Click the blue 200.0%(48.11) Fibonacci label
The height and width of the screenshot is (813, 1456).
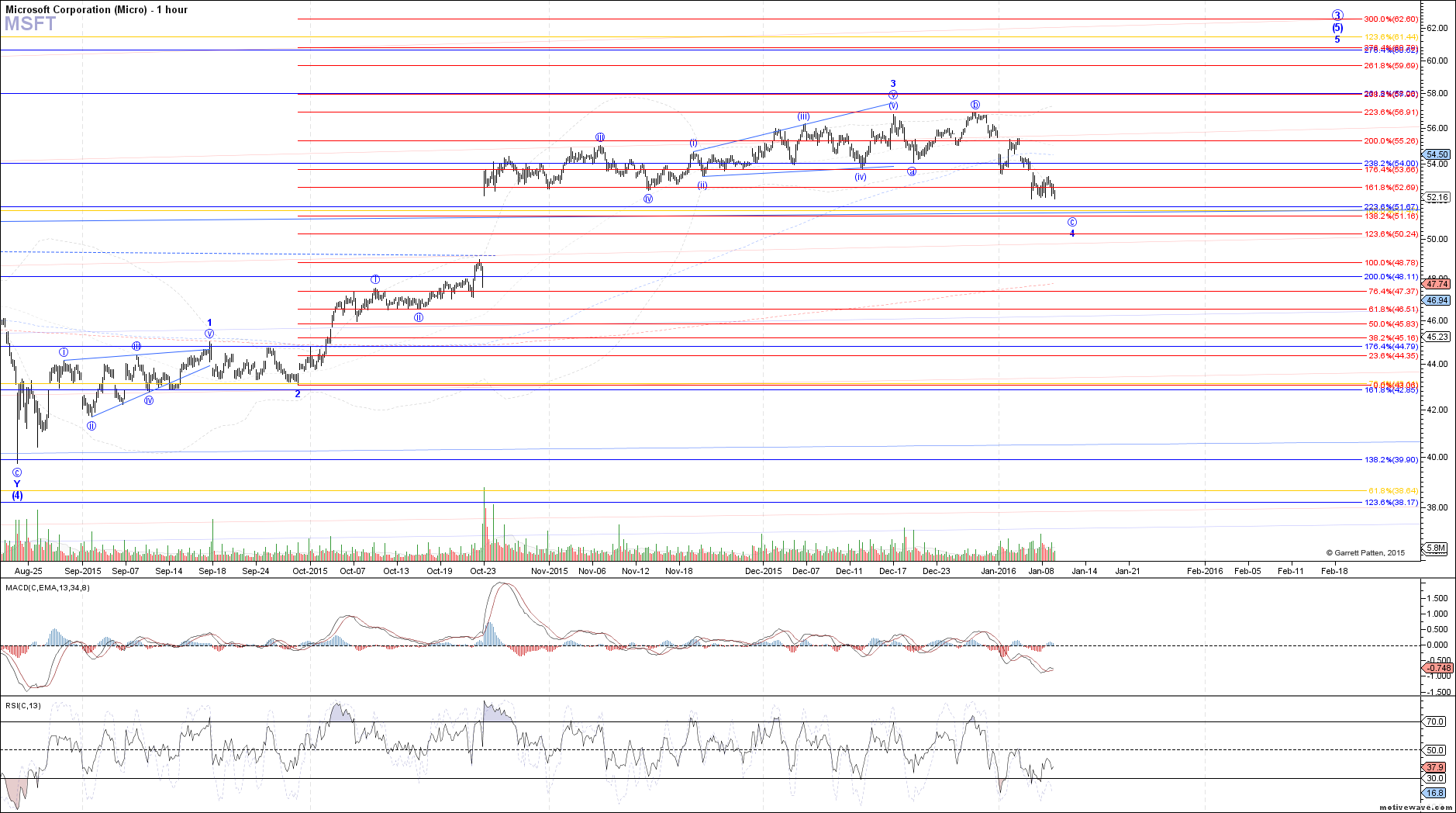(1391, 276)
